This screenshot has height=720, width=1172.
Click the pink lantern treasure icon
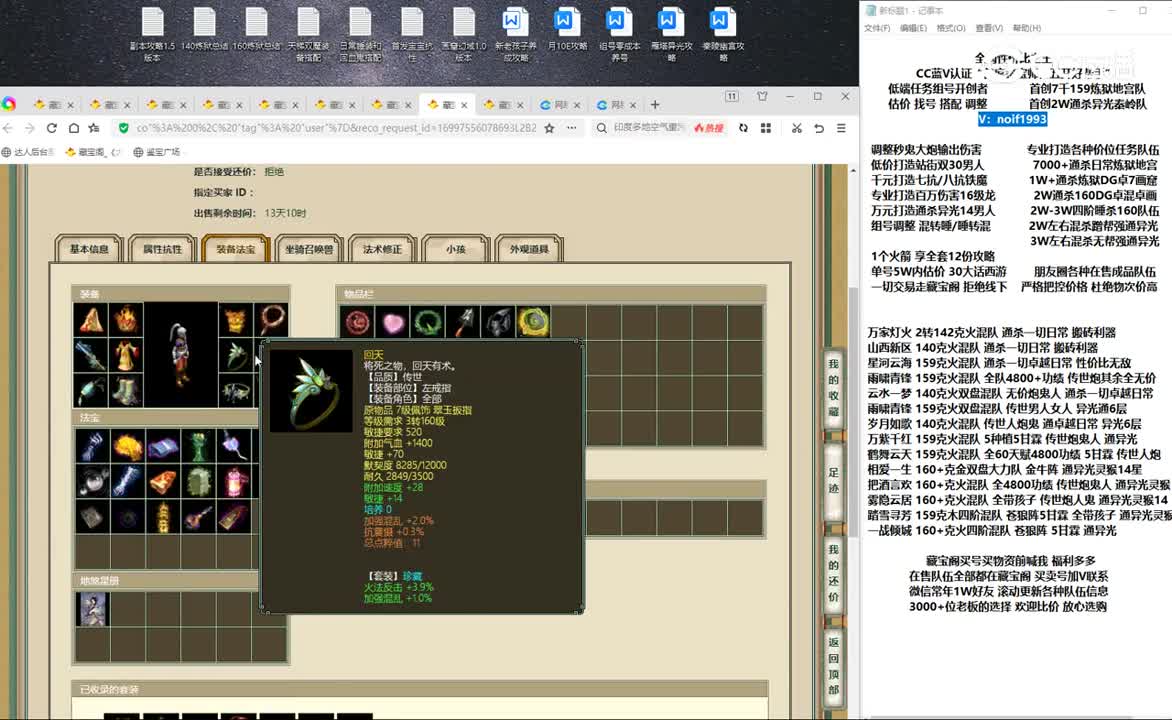[234, 481]
